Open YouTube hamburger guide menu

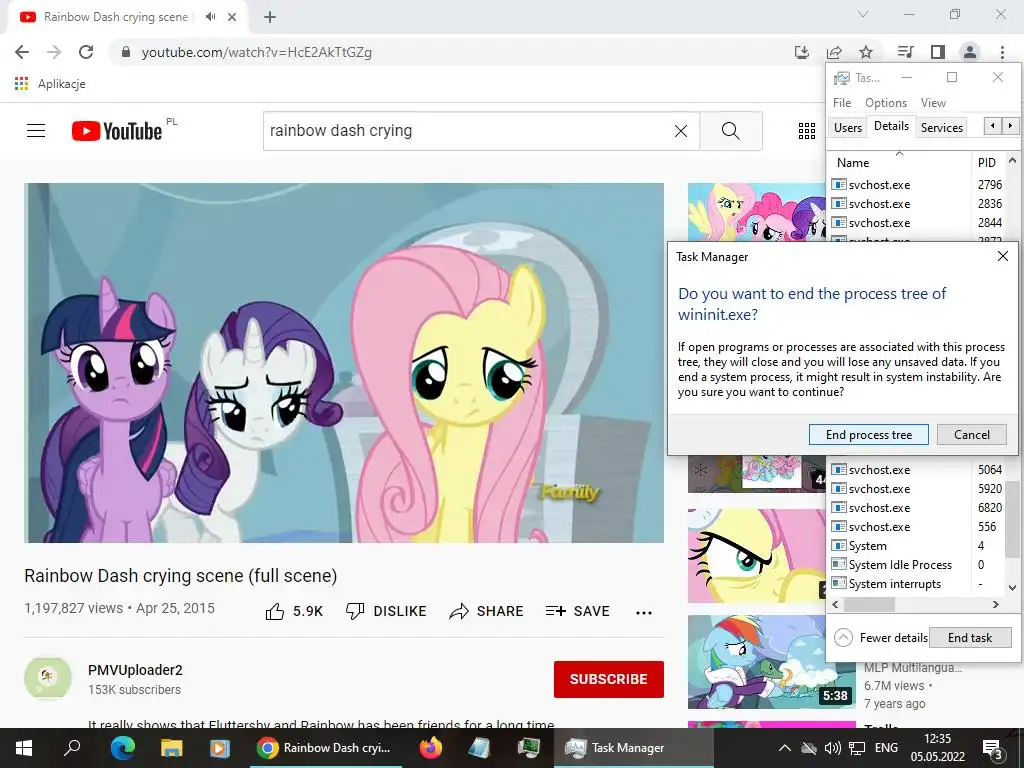36,131
